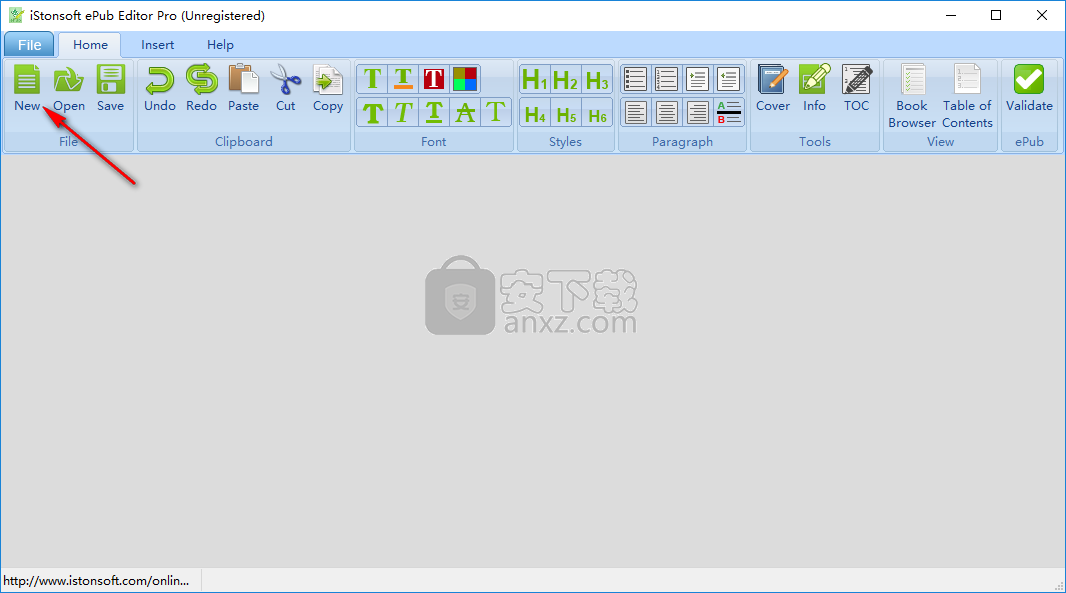The height and width of the screenshot is (593, 1066).
Task: Click the istonsoft.com link in status bar
Action: click(97, 581)
